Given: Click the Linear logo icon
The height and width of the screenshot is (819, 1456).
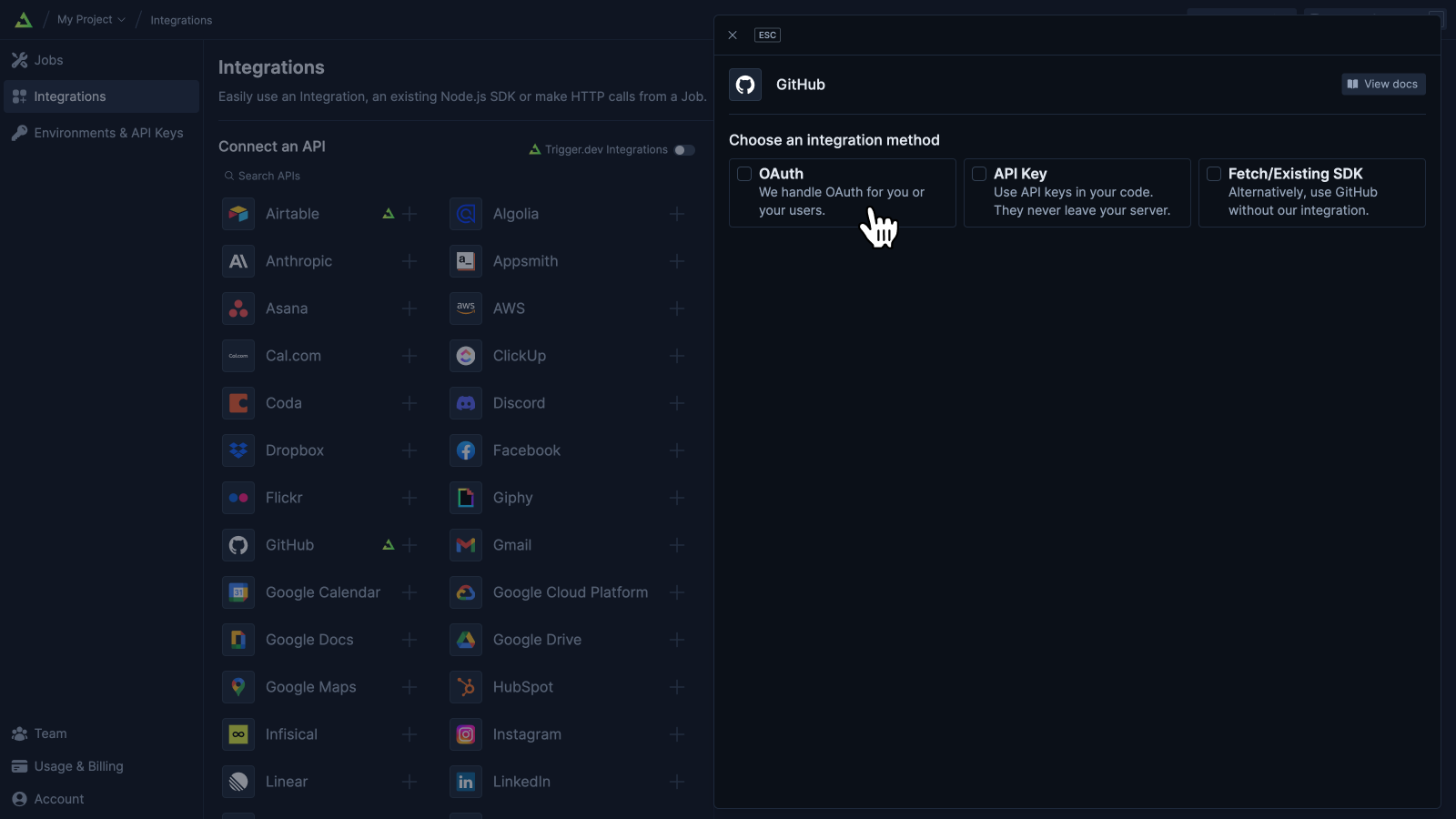Looking at the screenshot, I should point(238,782).
